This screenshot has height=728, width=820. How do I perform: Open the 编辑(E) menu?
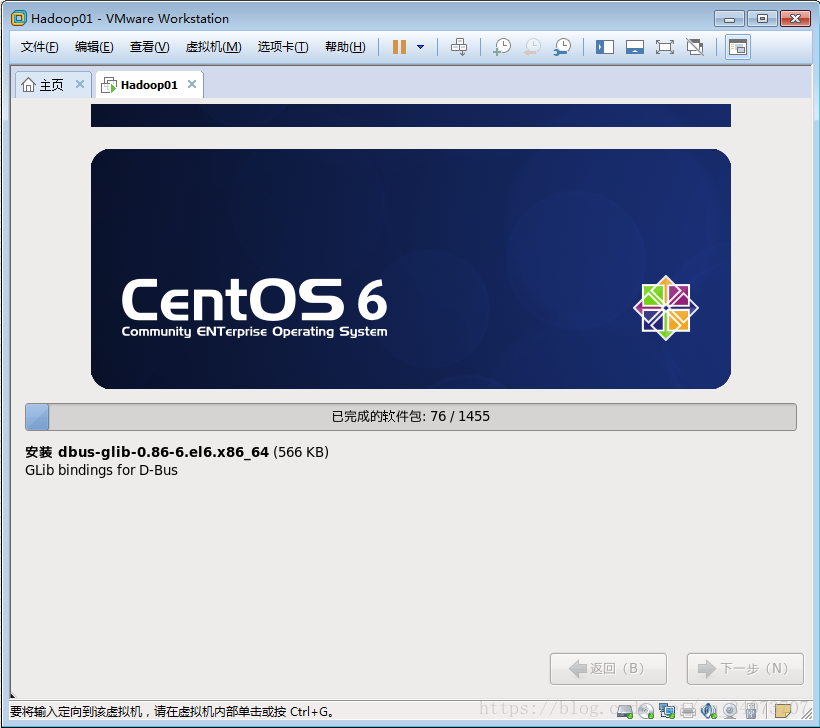click(94, 47)
